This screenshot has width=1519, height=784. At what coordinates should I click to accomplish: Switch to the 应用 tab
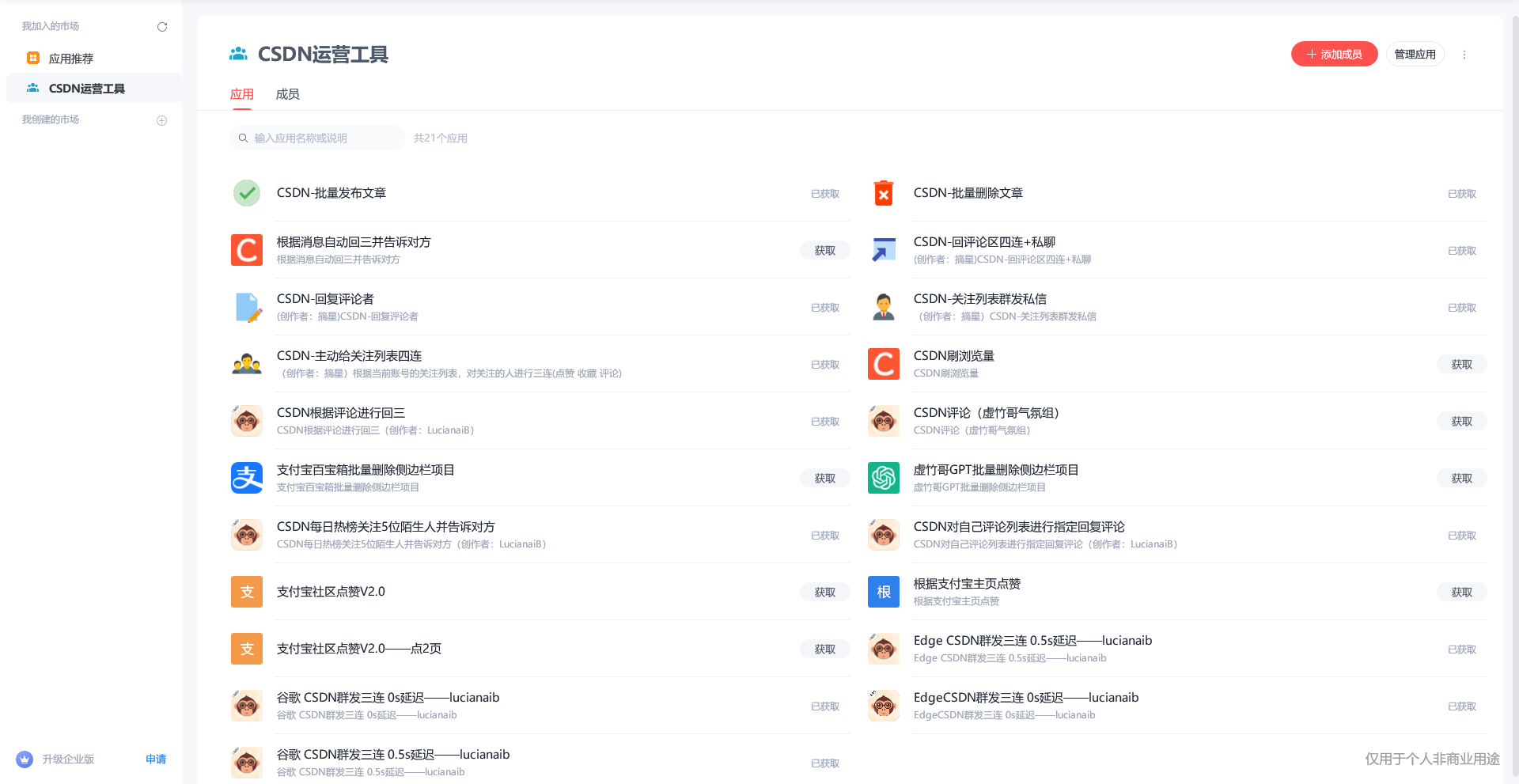(x=242, y=94)
